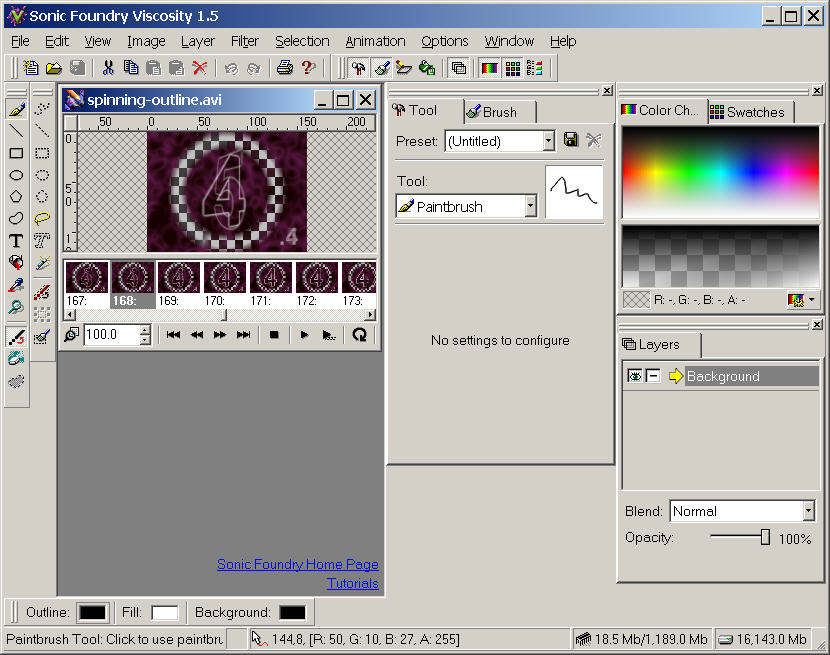Select the Paintbrush tool in toolbox
The height and width of the screenshot is (655, 830).
(x=16, y=110)
